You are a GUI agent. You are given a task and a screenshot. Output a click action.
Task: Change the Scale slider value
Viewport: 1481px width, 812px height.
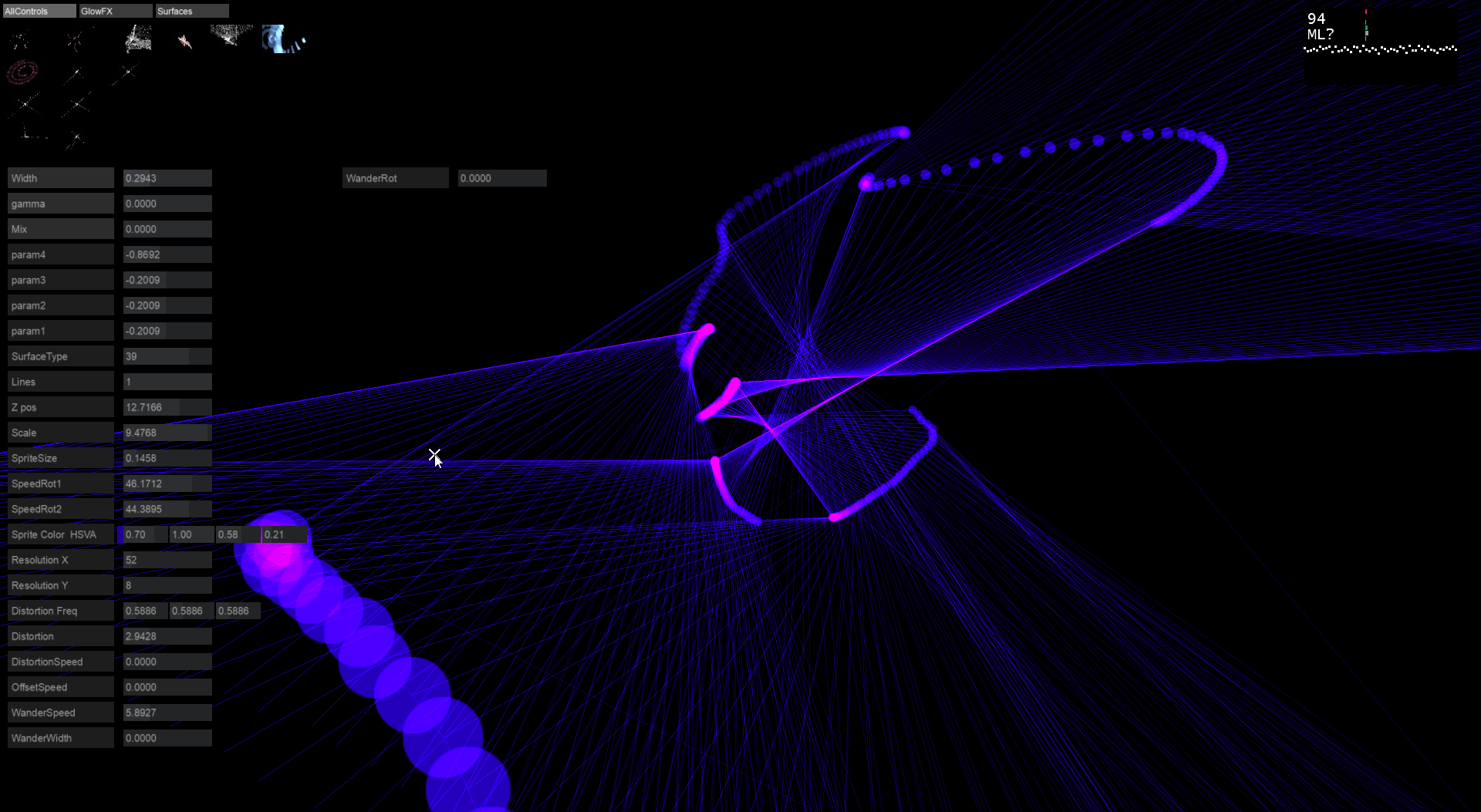click(167, 433)
